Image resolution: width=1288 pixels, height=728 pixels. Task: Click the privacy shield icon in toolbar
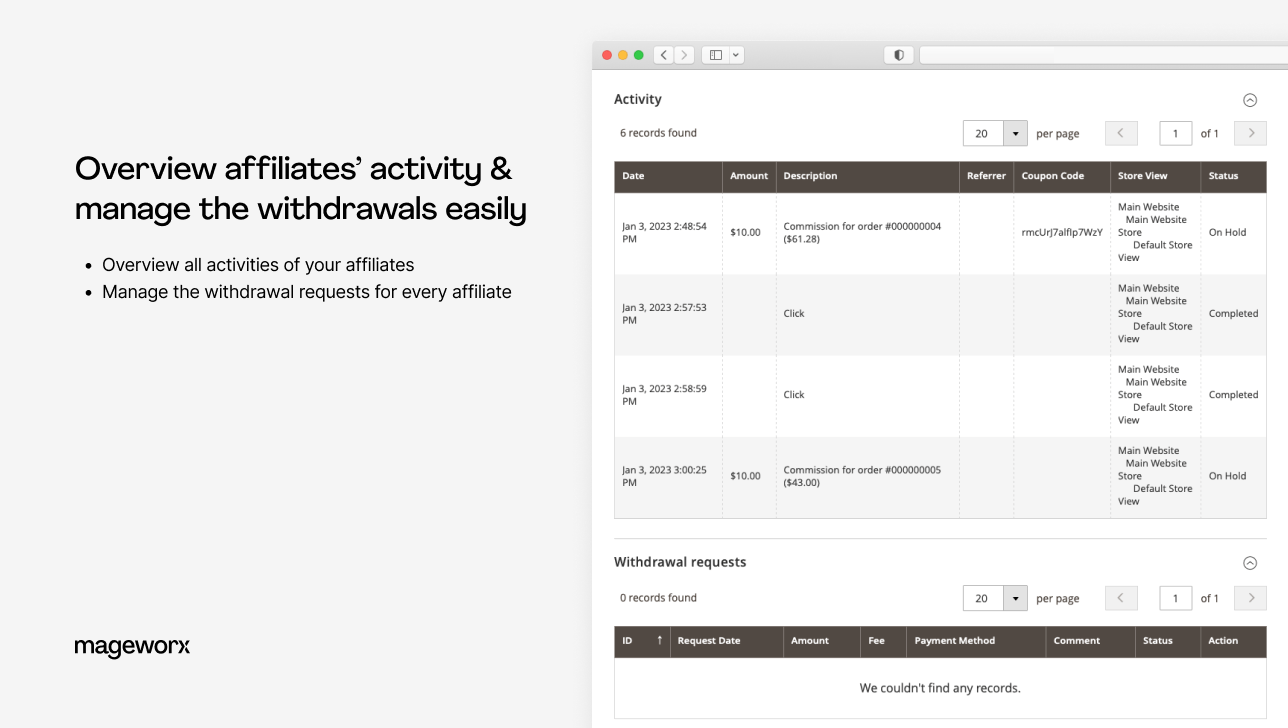pyautogui.click(x=899, y=55)
